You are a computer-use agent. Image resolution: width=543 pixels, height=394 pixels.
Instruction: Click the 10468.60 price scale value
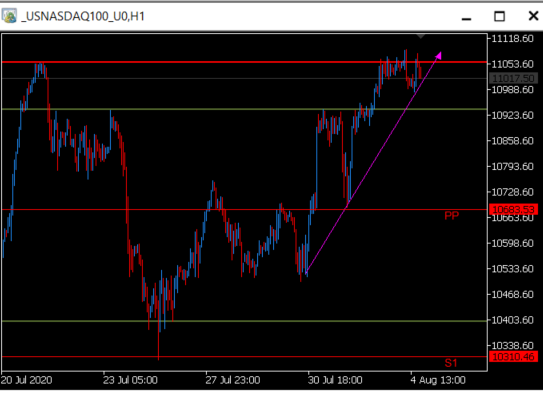click(513, 295)
